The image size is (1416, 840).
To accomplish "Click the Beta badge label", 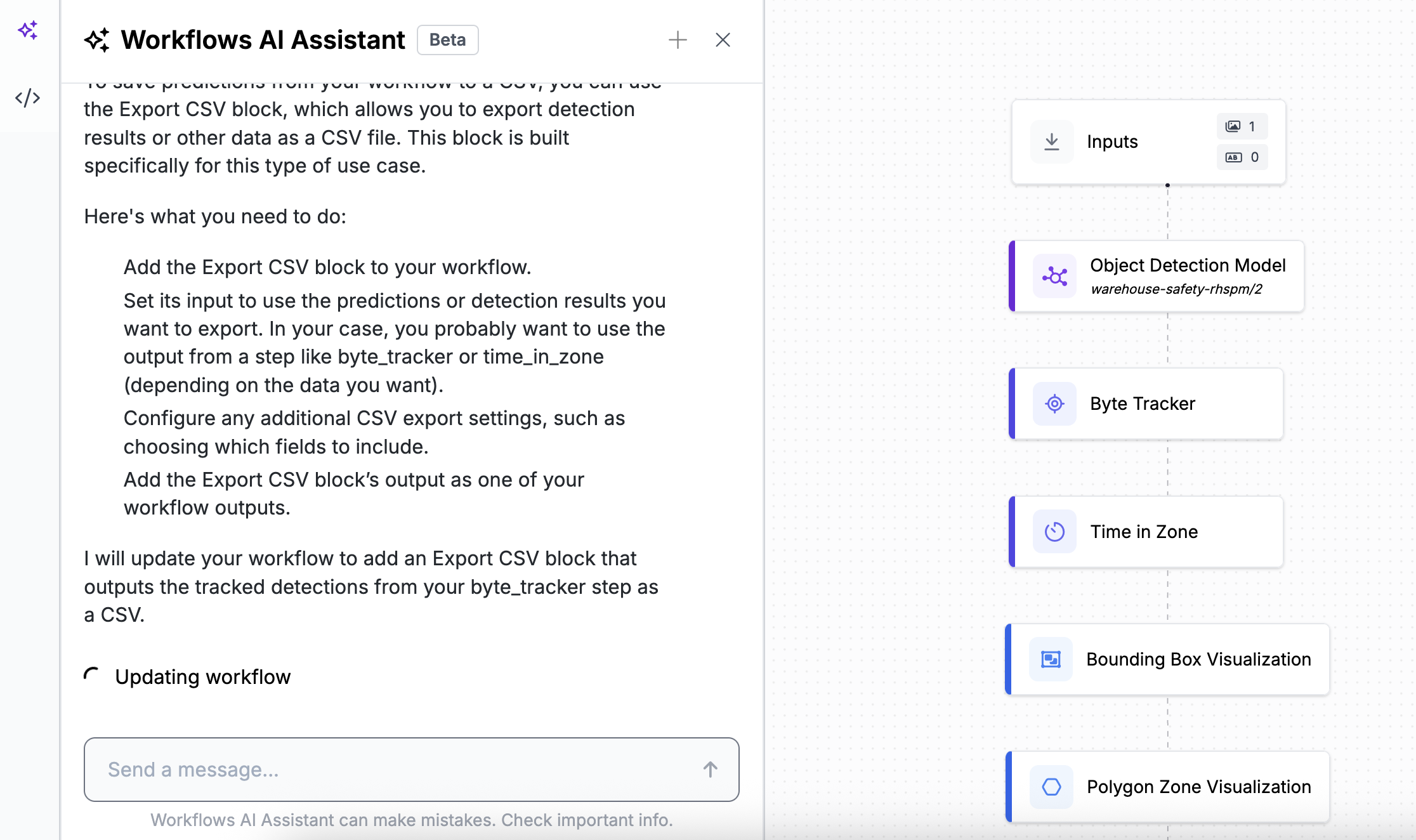I will coord(447,40).
